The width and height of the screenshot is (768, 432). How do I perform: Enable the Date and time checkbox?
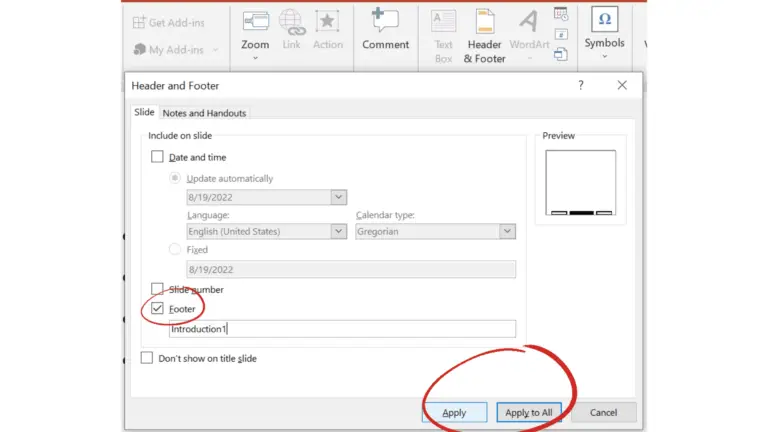[157, 157]
